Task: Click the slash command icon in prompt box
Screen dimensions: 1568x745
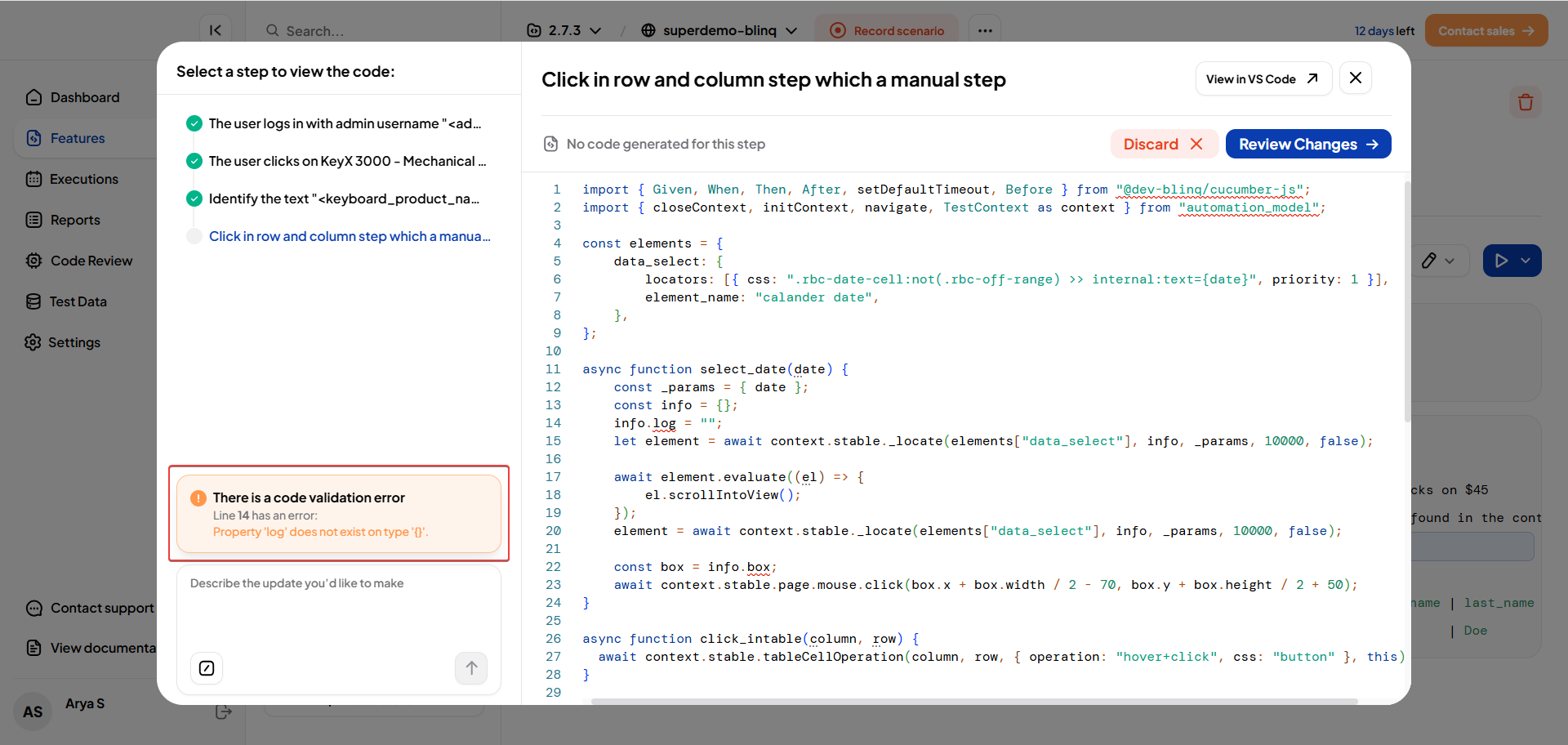Action: point(207,668)
